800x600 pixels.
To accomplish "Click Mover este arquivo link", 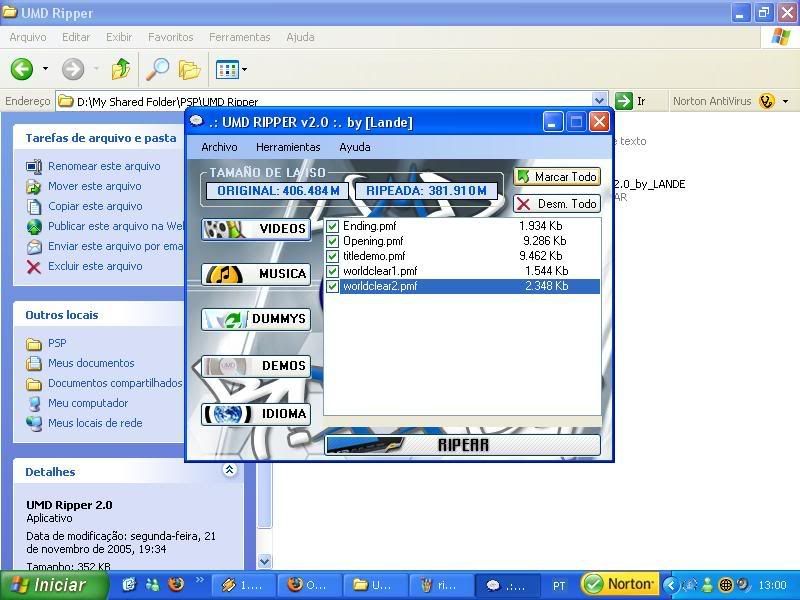I will (x=94, y=186).
